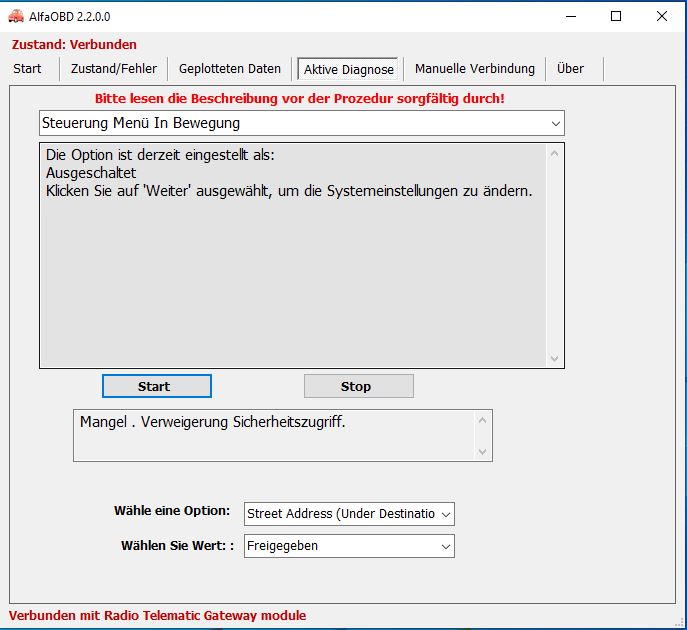Go to the Geplotteten Daten tab
This screenshot has height=630, width=687.
[230, 69]
